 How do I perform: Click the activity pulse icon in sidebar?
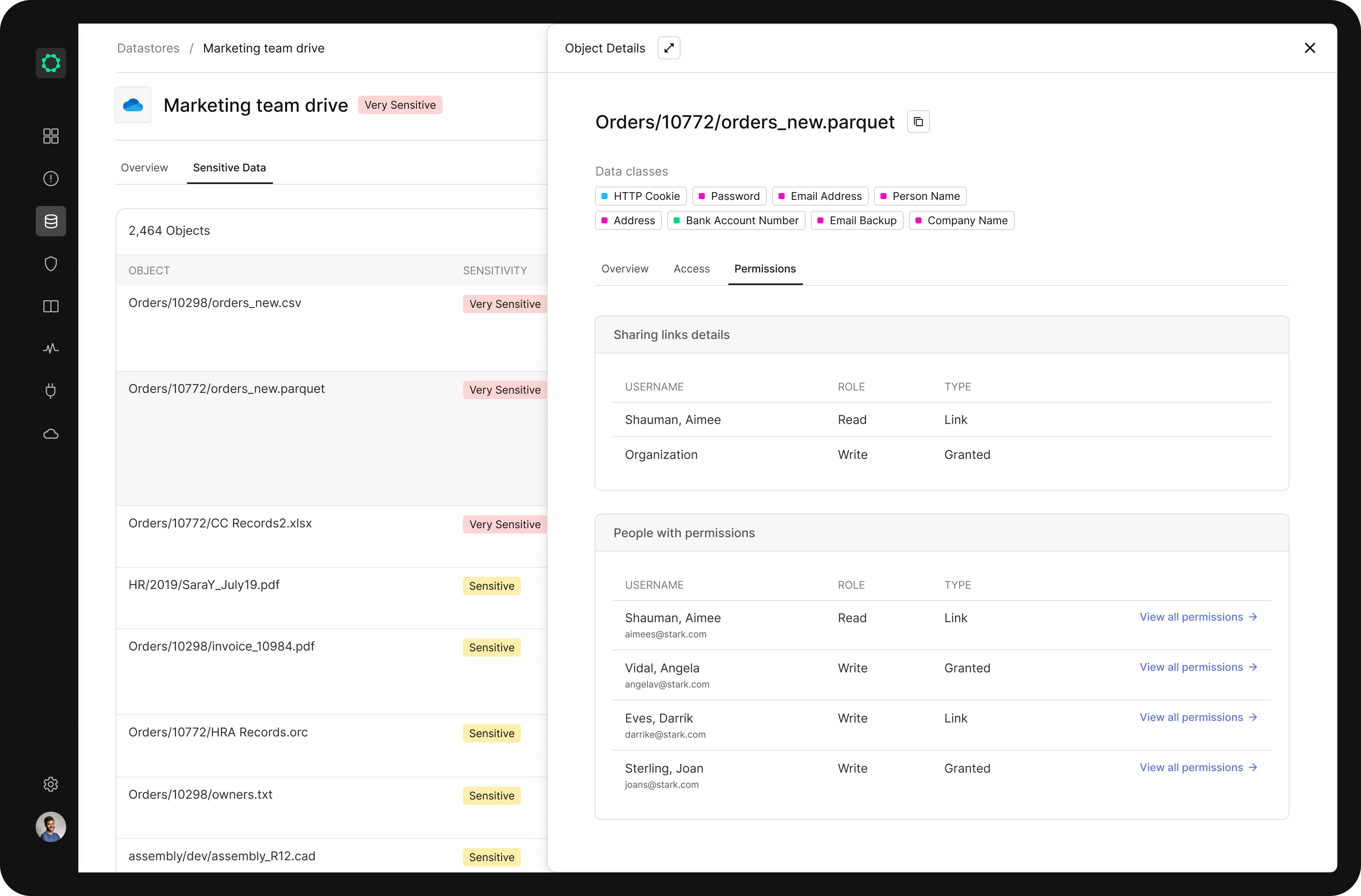(x=51, y=348)
